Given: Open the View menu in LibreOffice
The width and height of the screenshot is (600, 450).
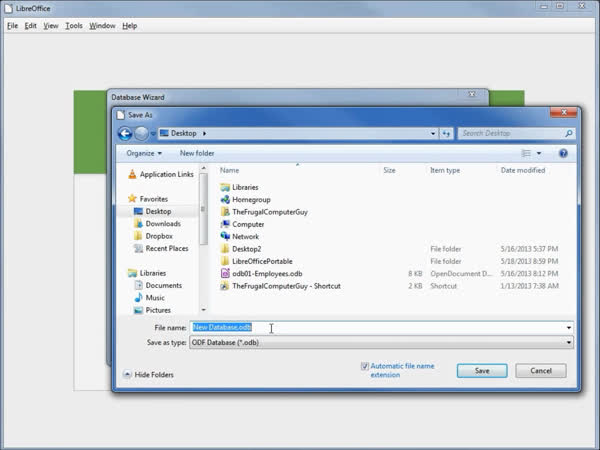Looking at the screenshot, I should (51, 26).
